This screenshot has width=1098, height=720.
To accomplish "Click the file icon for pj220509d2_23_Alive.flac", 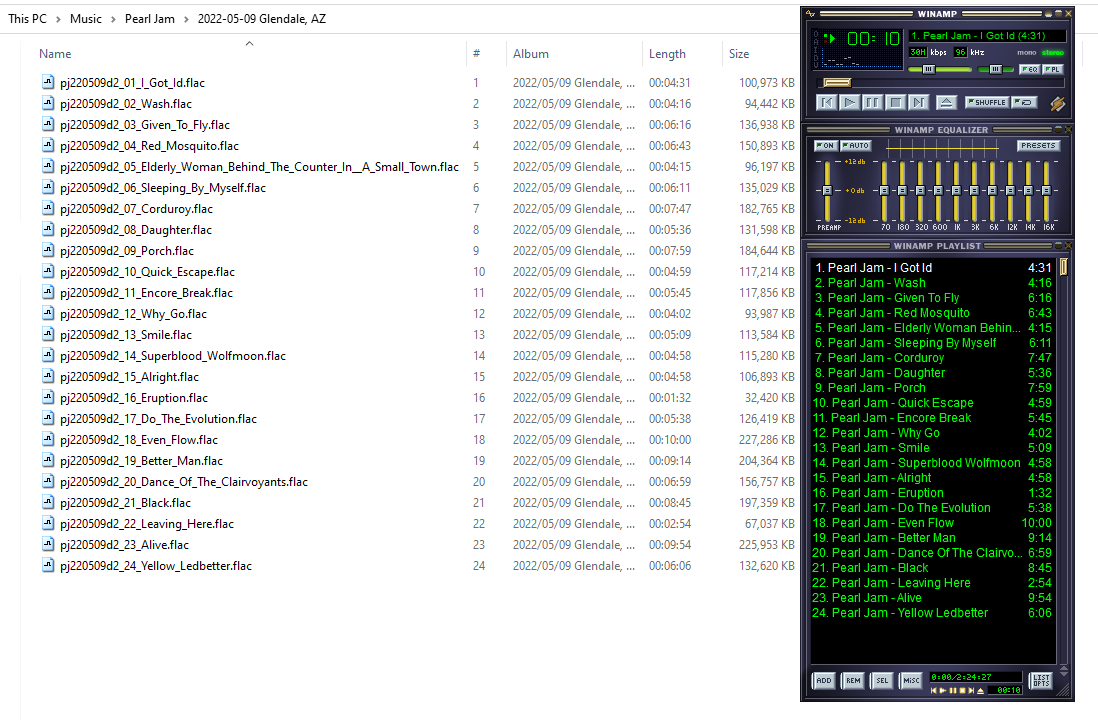I will click(x=48, y=544).
